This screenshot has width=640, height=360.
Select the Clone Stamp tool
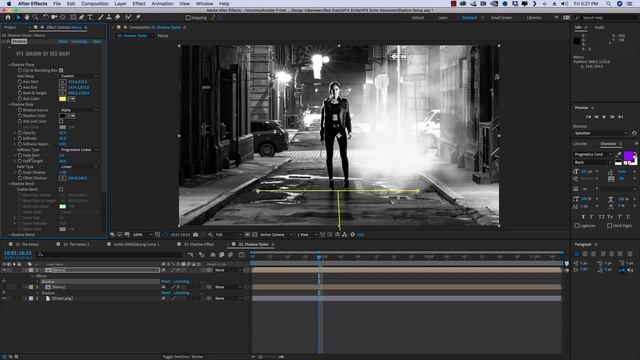click(x=109, y=18)
